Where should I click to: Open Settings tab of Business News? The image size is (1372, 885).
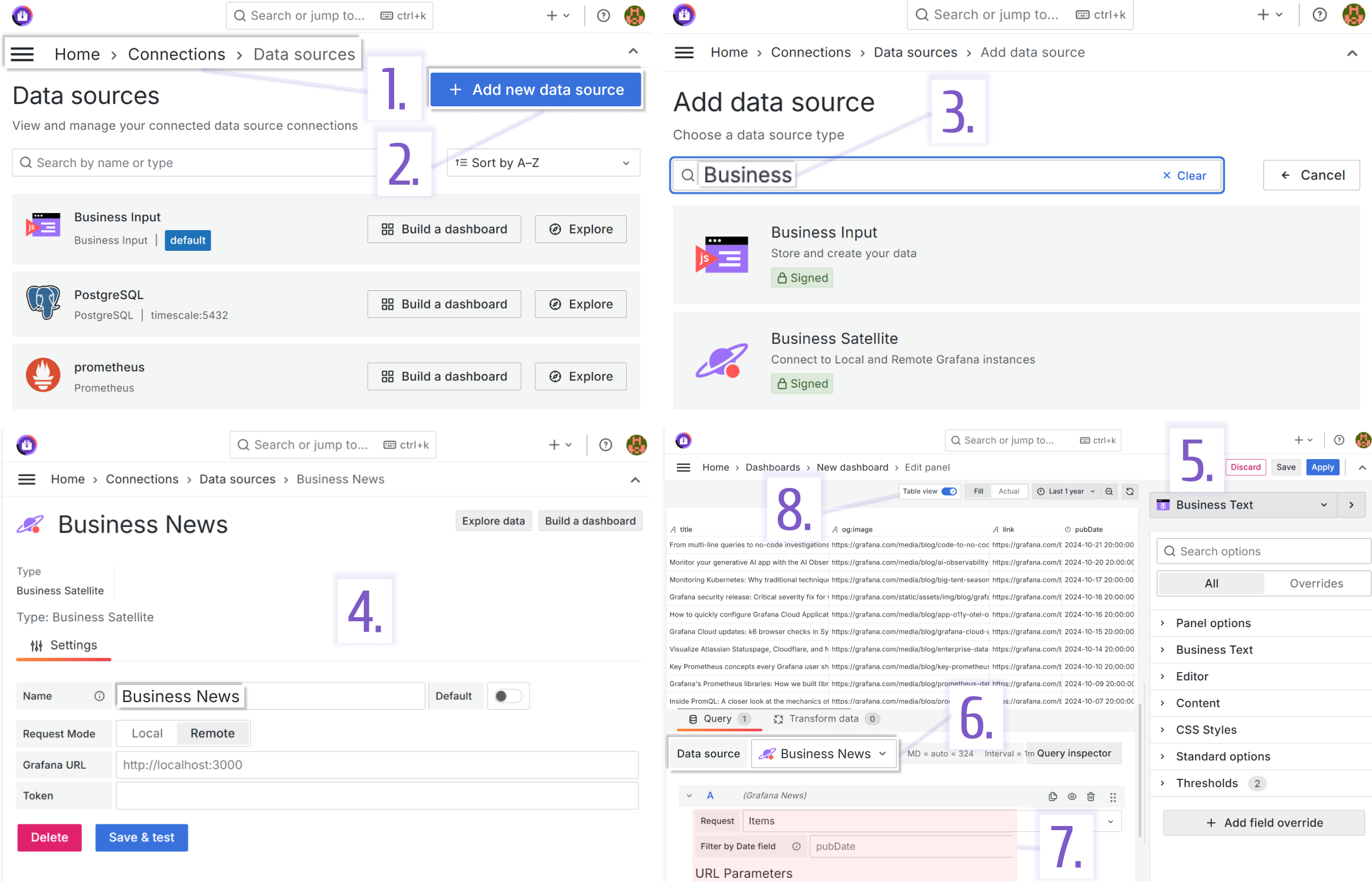[x=64, y=645]
